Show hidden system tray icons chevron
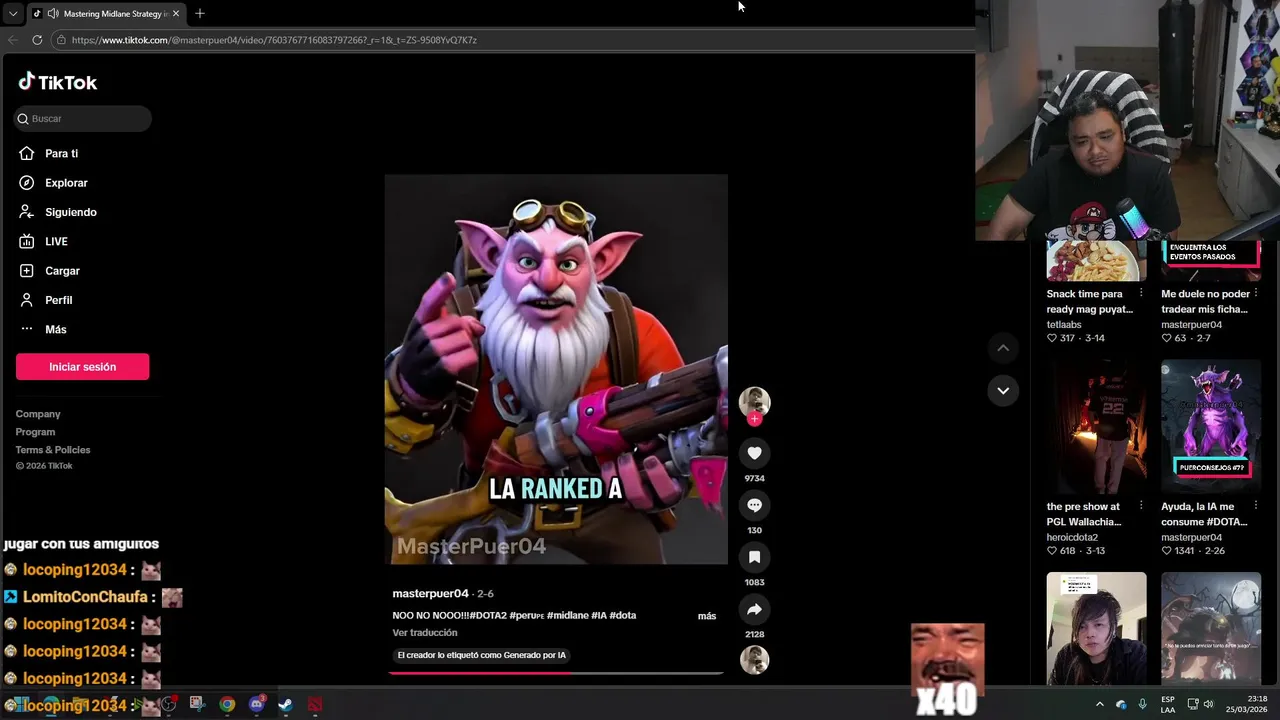Image resolution: width=1280 pixels, height=720 pixels. (x=1100, y=704)
